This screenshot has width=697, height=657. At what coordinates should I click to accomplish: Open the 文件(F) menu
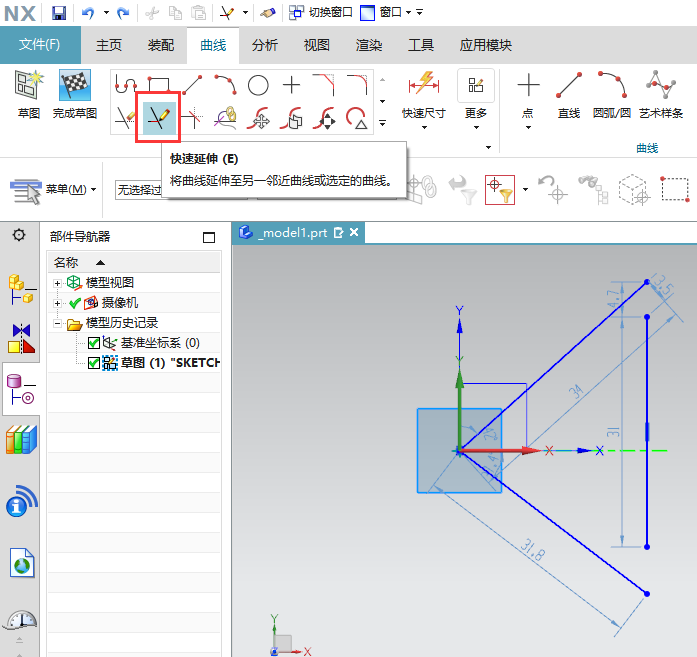click(x=40, y=45)
